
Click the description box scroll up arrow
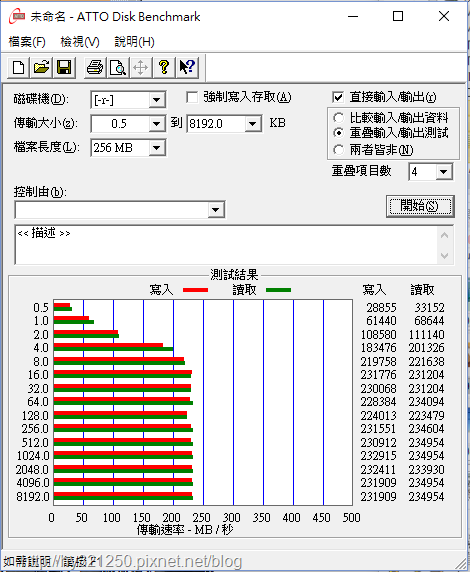pos(444,235)
